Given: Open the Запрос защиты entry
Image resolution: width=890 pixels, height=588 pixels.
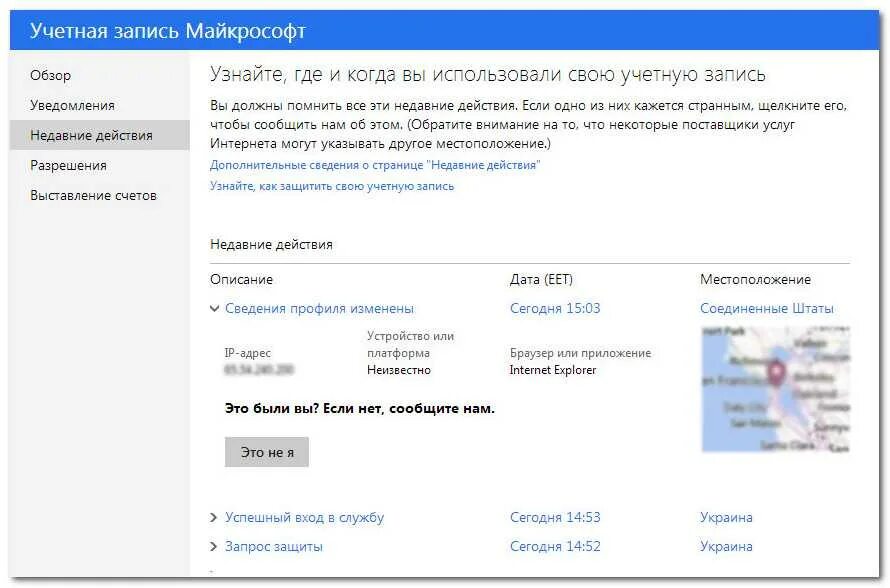Looking at the screenshot, I should tap(274, 547).
